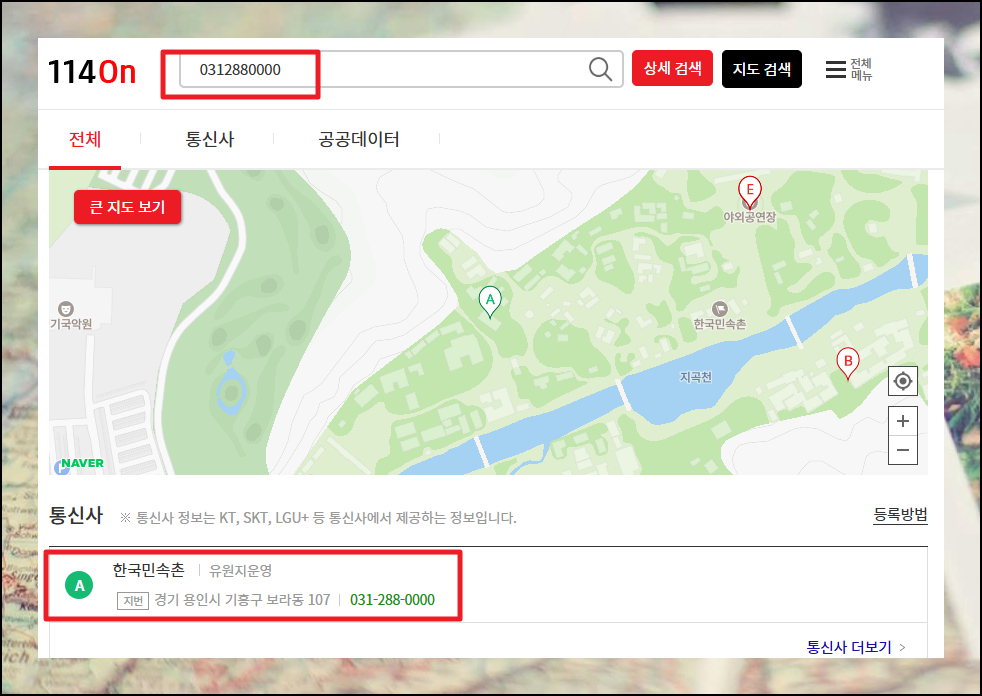This screenshot has height=696, width=982.
Task: Select map marker E
Action: pyautogui.click(x=750, y=192)
